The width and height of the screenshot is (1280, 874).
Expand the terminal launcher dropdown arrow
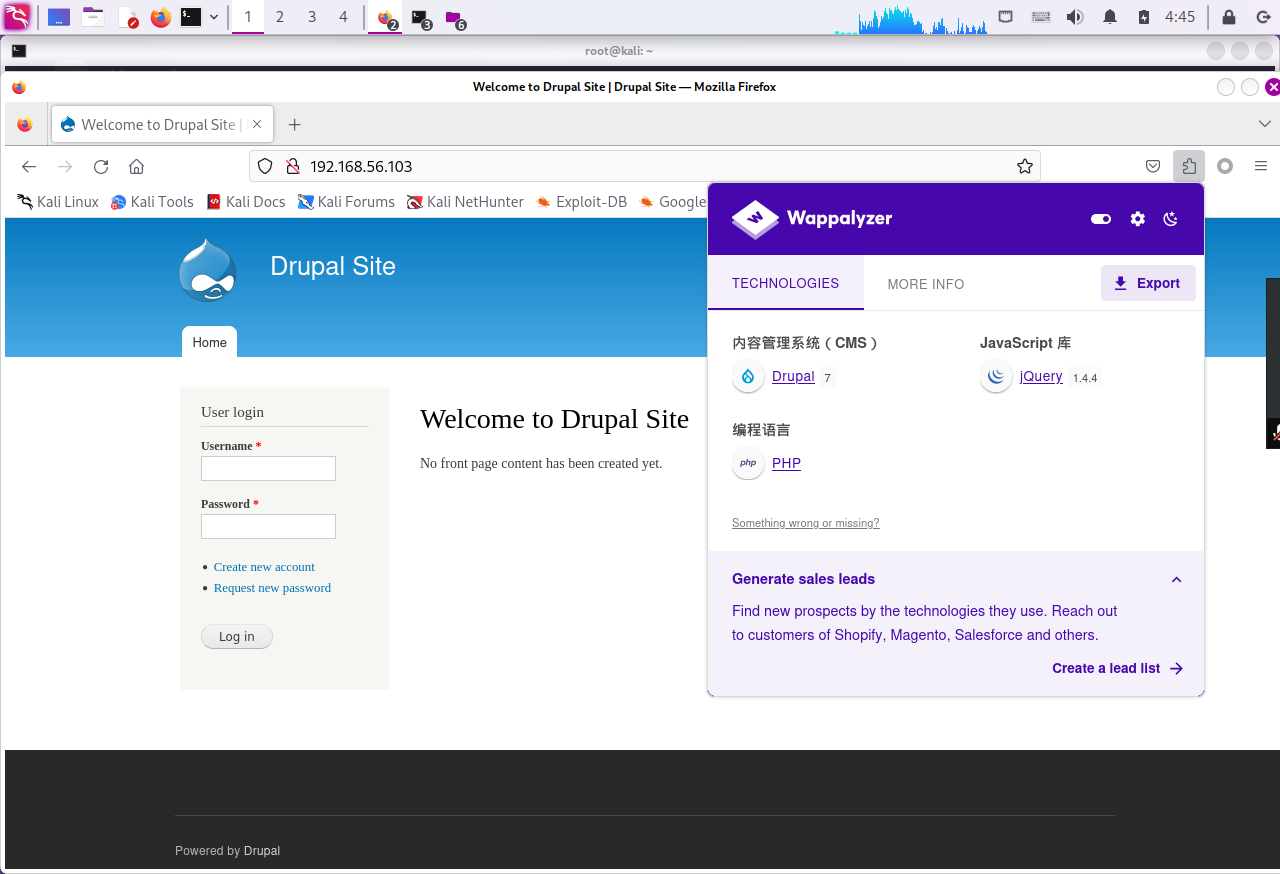(x=214, y=17)
